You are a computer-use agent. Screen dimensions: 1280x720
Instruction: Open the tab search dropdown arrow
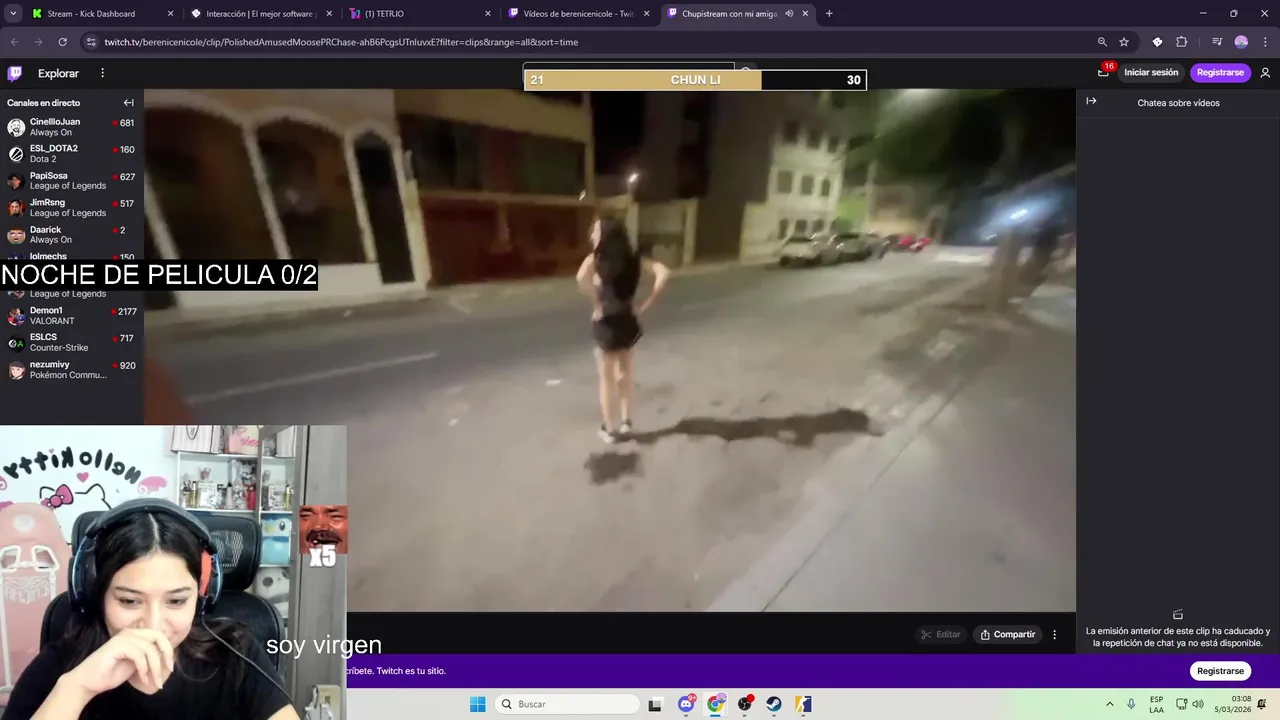tap(13, 14)
